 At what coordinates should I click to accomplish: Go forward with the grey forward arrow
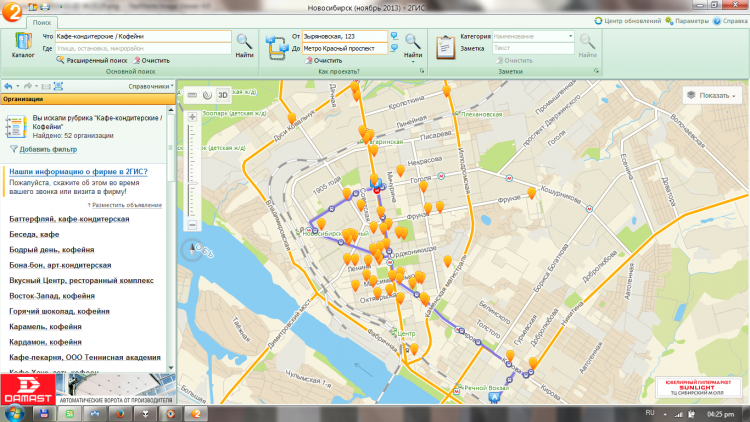[x=27, y=86]
